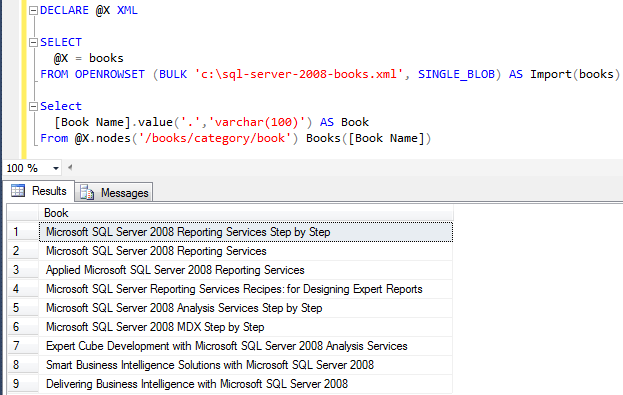Click the '[Book Name].value' expression
This screenshot has width=623, height=395.
point(113,122)
